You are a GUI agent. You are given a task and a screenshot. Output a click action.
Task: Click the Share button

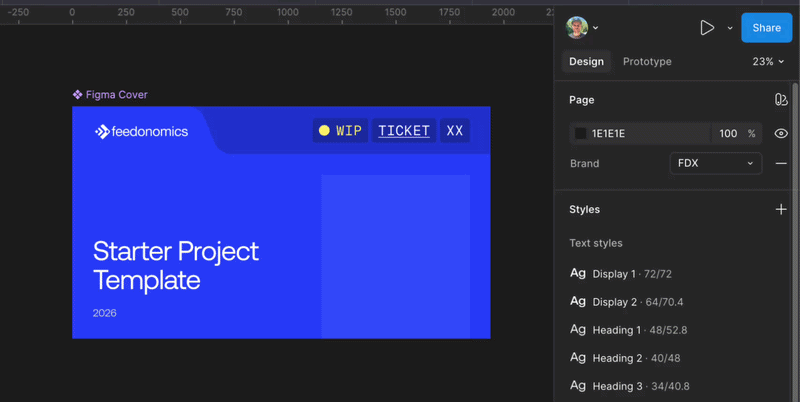(766, 28)
